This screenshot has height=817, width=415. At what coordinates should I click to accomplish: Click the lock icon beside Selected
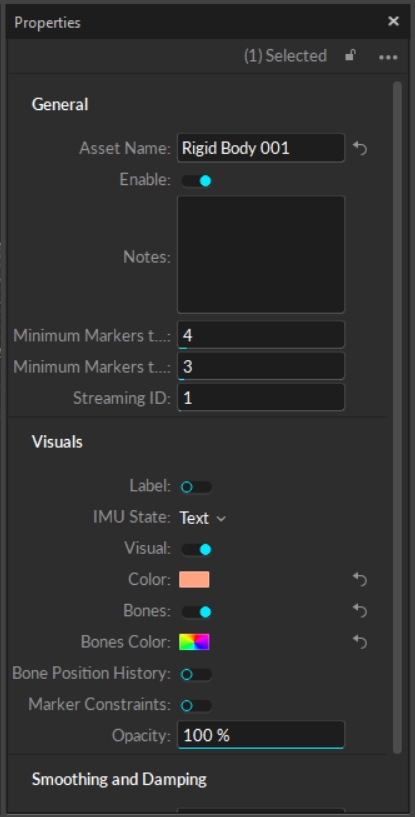pos(351,55)
